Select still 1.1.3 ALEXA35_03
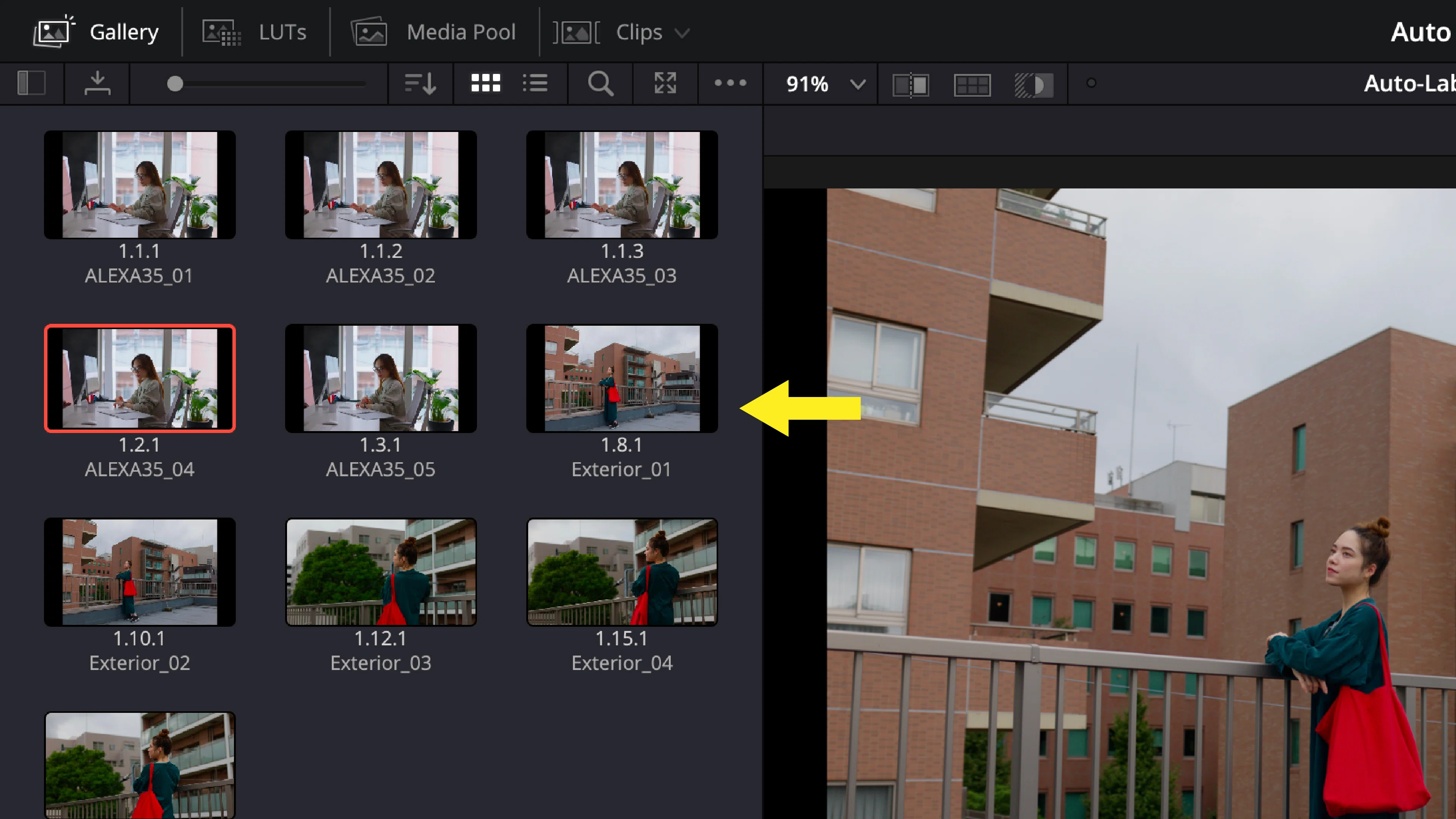Viewport: 1456px width, 819px height. pos(622,185)
